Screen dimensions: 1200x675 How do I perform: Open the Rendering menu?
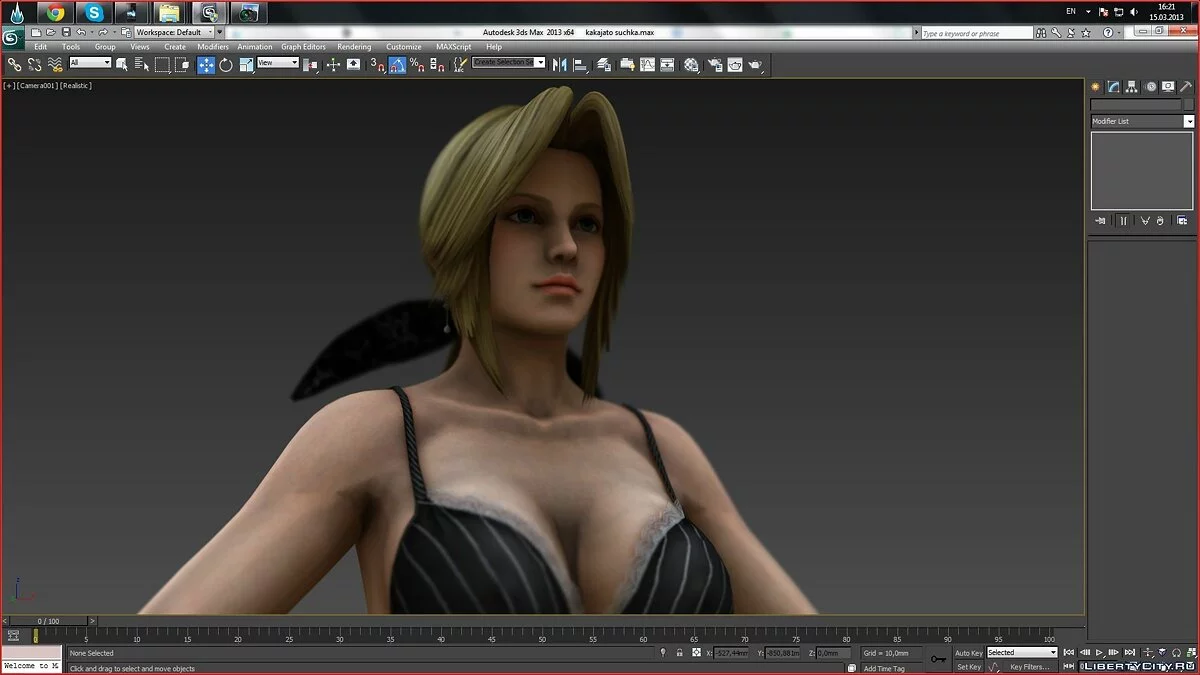pos(354,47)
